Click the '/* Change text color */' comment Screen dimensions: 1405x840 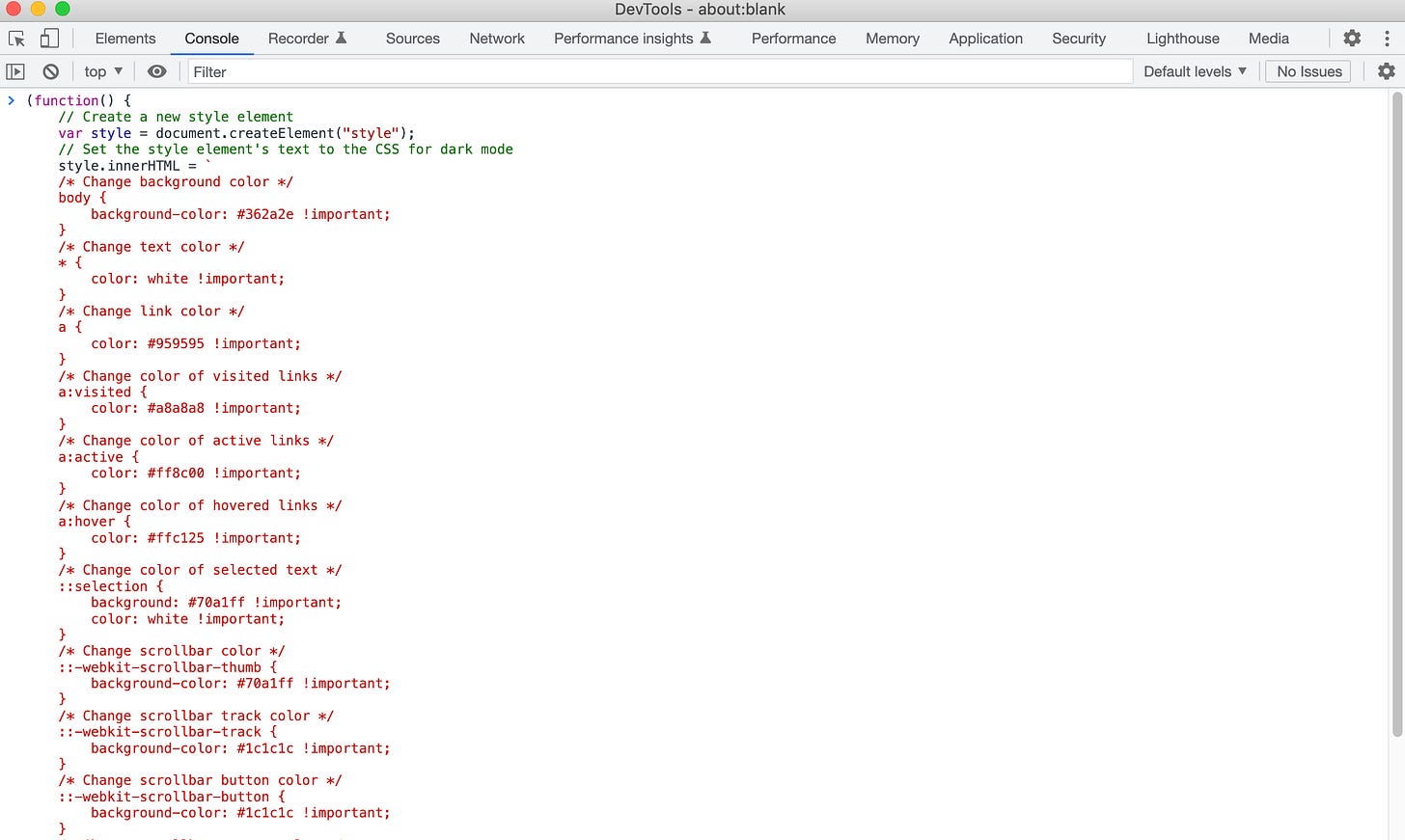click(152, 247)
